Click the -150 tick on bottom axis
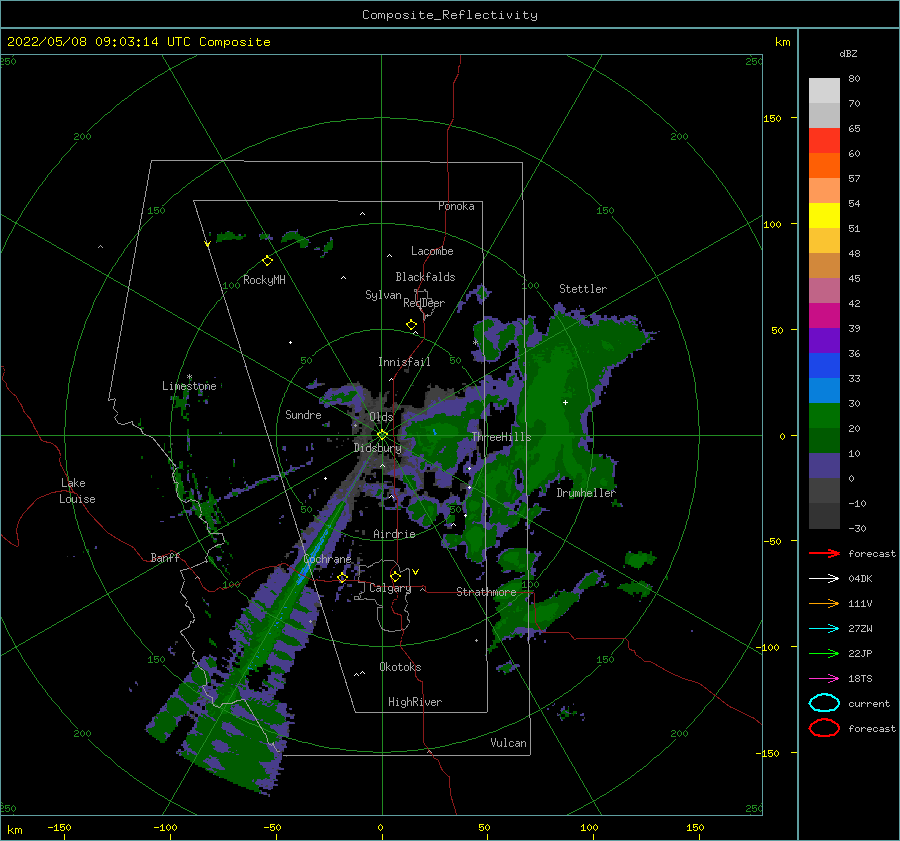This screenshot has width=900, height=841. (59, 827)
